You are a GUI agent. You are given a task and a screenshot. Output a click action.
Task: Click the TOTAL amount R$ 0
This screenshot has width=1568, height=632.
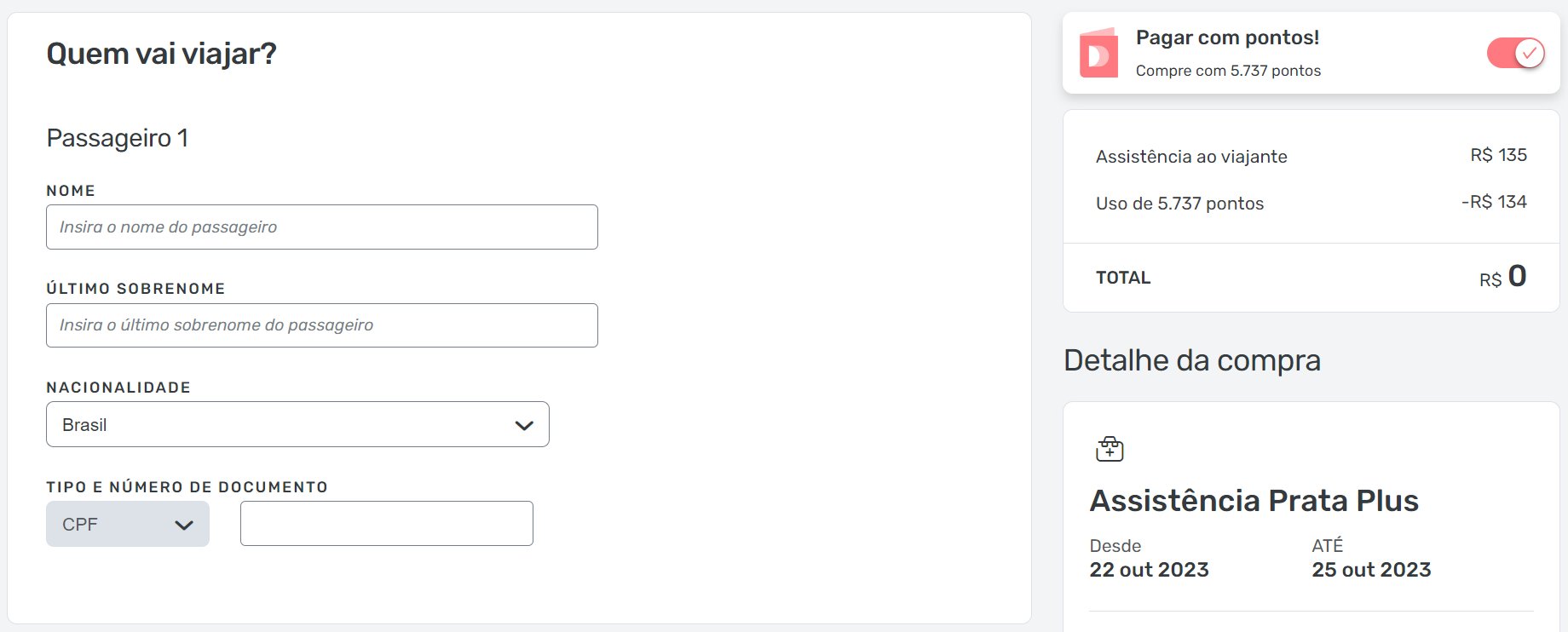(x=1502, y=277)
